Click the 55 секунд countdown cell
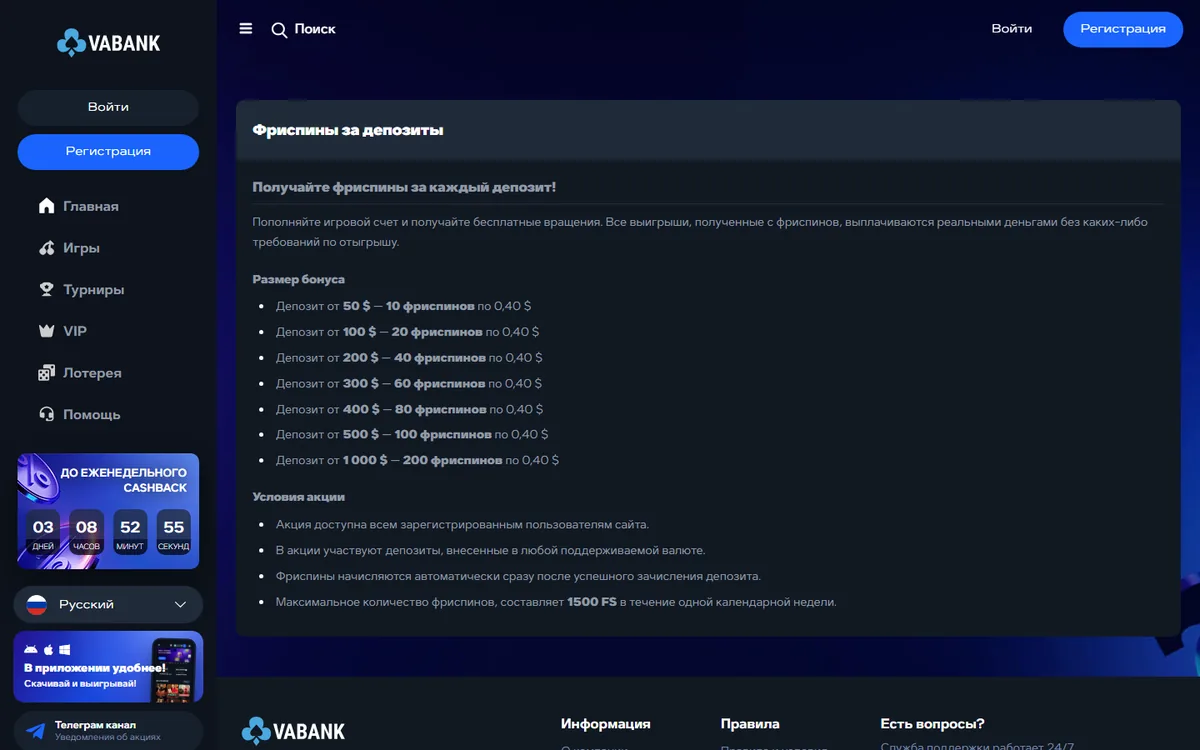 coord(174,532)
